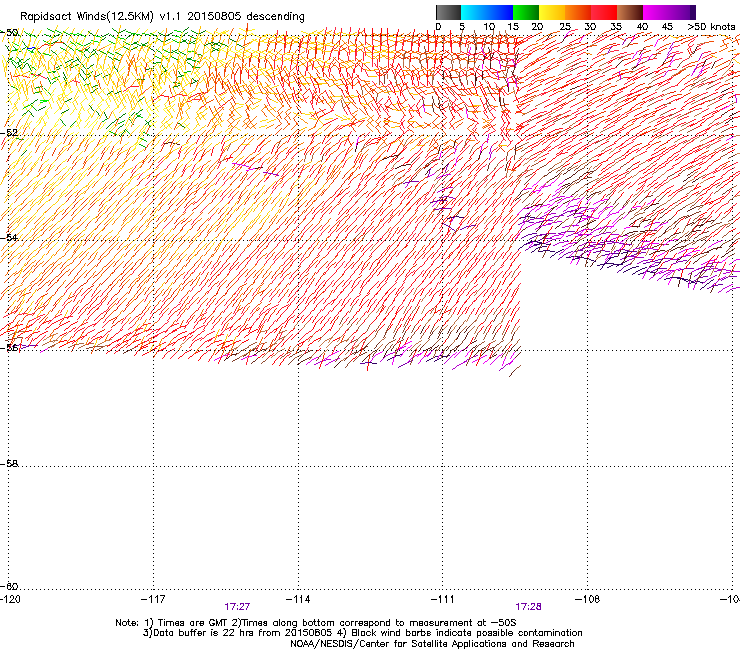Image resolution: width=740 pixels, height=650 pixels.
Task: Click the legend scale label "35"
Action: [x=616, y=26]
